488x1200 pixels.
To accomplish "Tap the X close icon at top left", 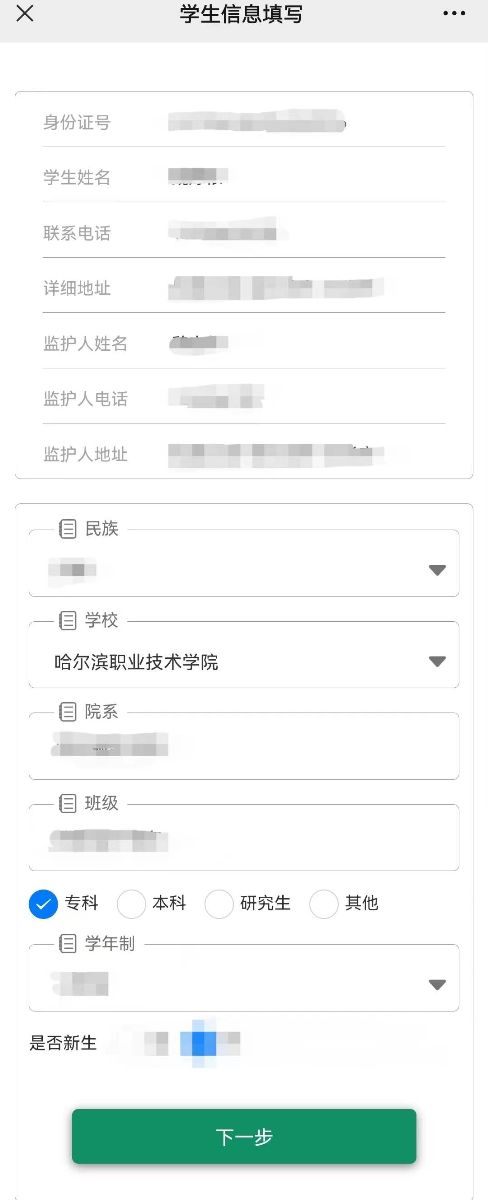I will 25,14.
